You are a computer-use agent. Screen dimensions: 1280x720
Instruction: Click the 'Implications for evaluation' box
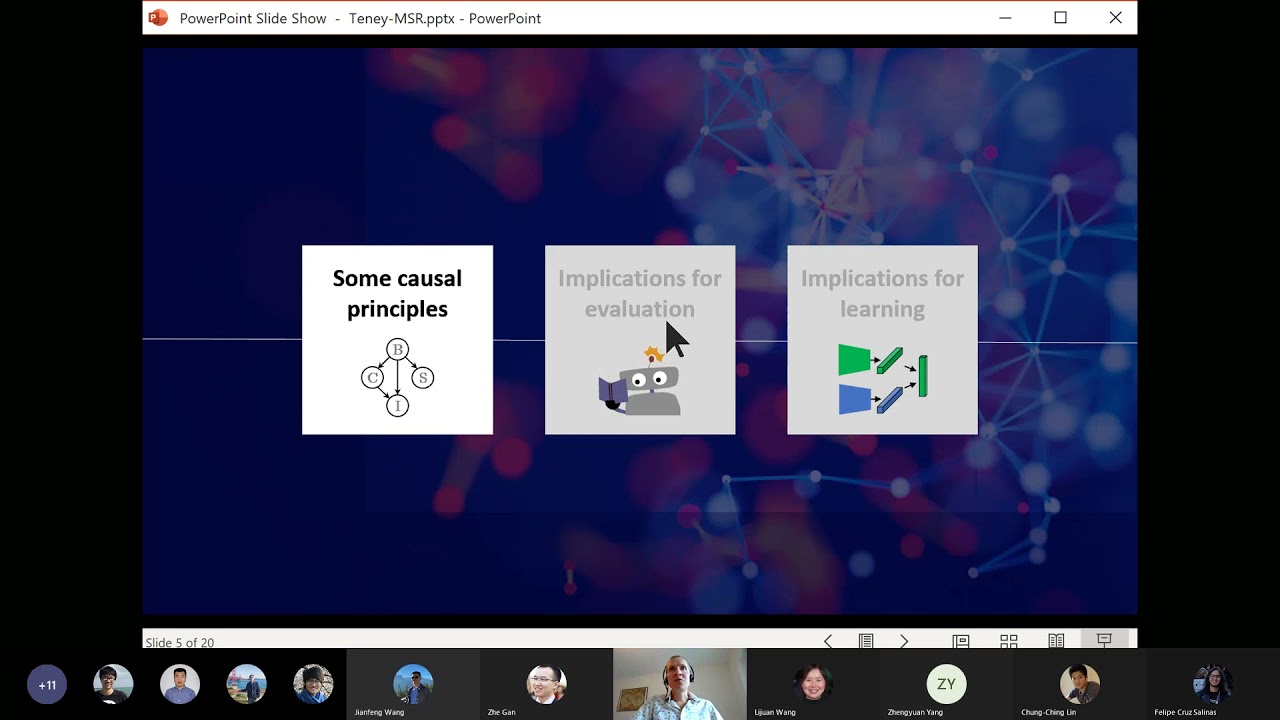[640, 340]
